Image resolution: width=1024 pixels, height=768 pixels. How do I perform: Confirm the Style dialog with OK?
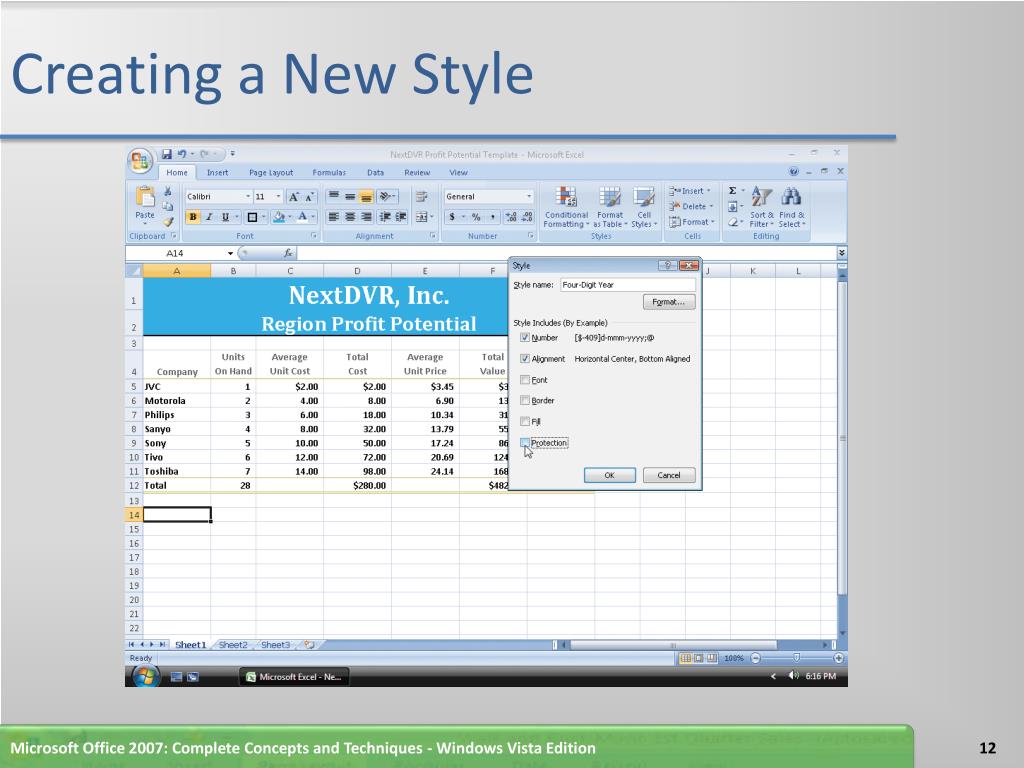click(609, 475)
